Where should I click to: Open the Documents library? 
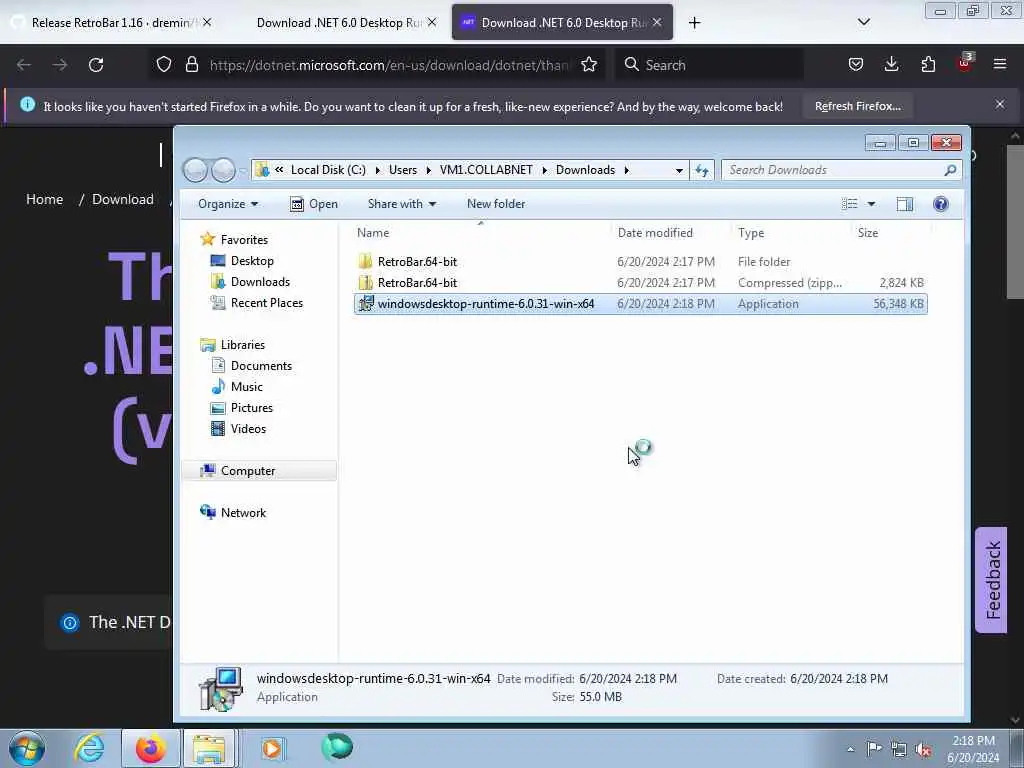tap(261, 366)
